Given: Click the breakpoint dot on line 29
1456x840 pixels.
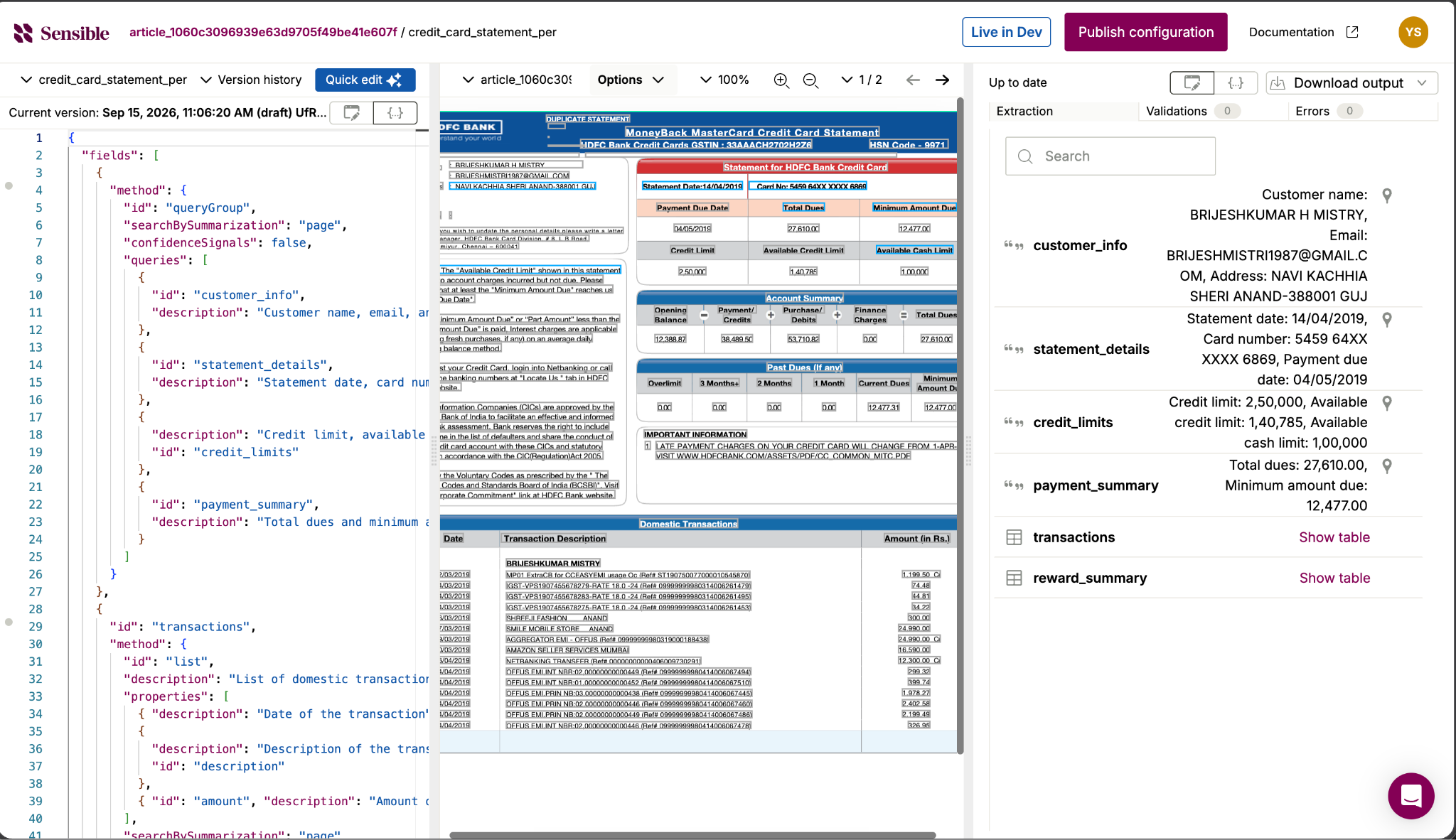Looking at the screenshot, I should pos(9,622).
